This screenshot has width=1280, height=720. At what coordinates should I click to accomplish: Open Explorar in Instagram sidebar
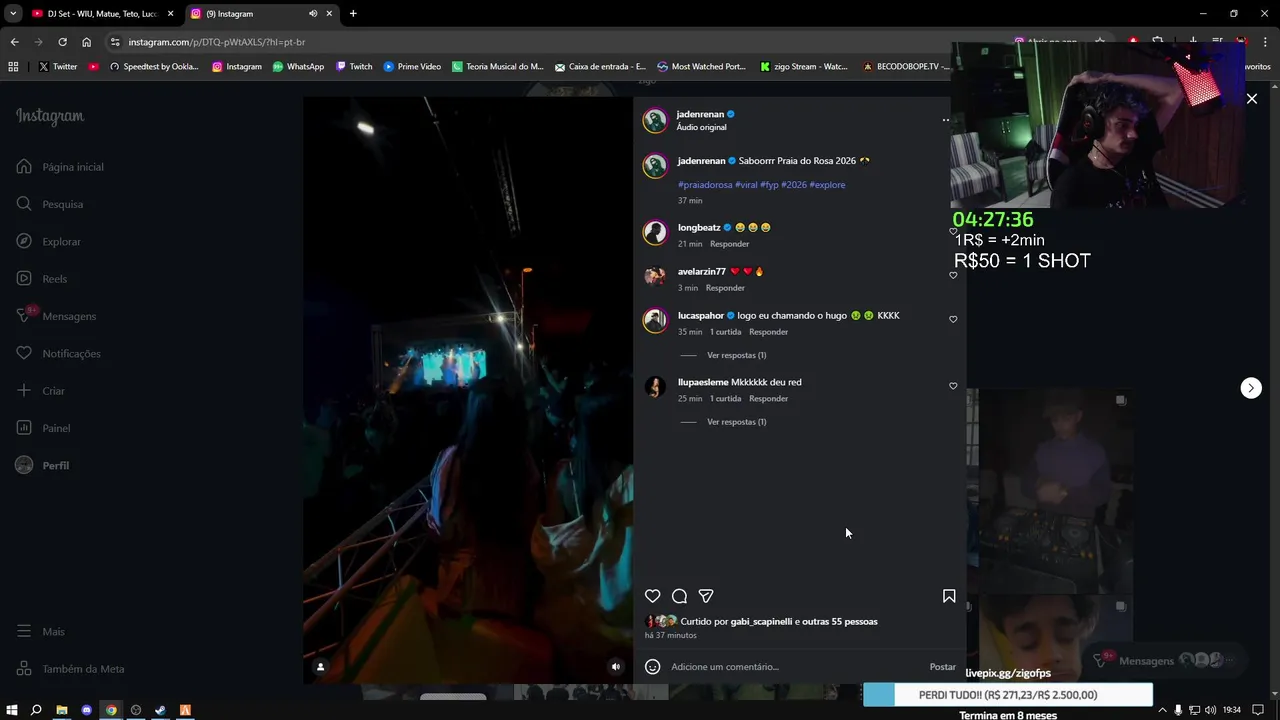50,242
